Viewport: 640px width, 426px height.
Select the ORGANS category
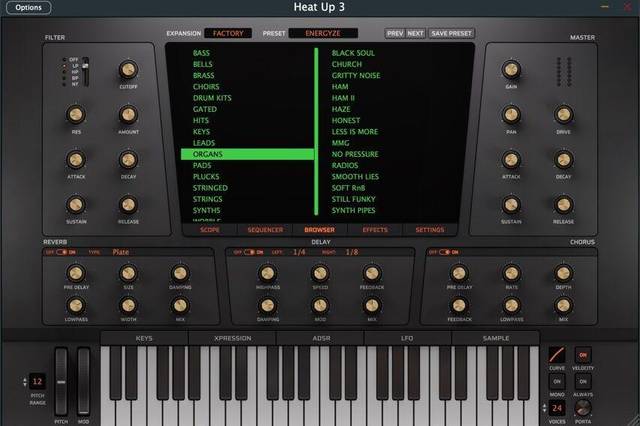[247, 154]
